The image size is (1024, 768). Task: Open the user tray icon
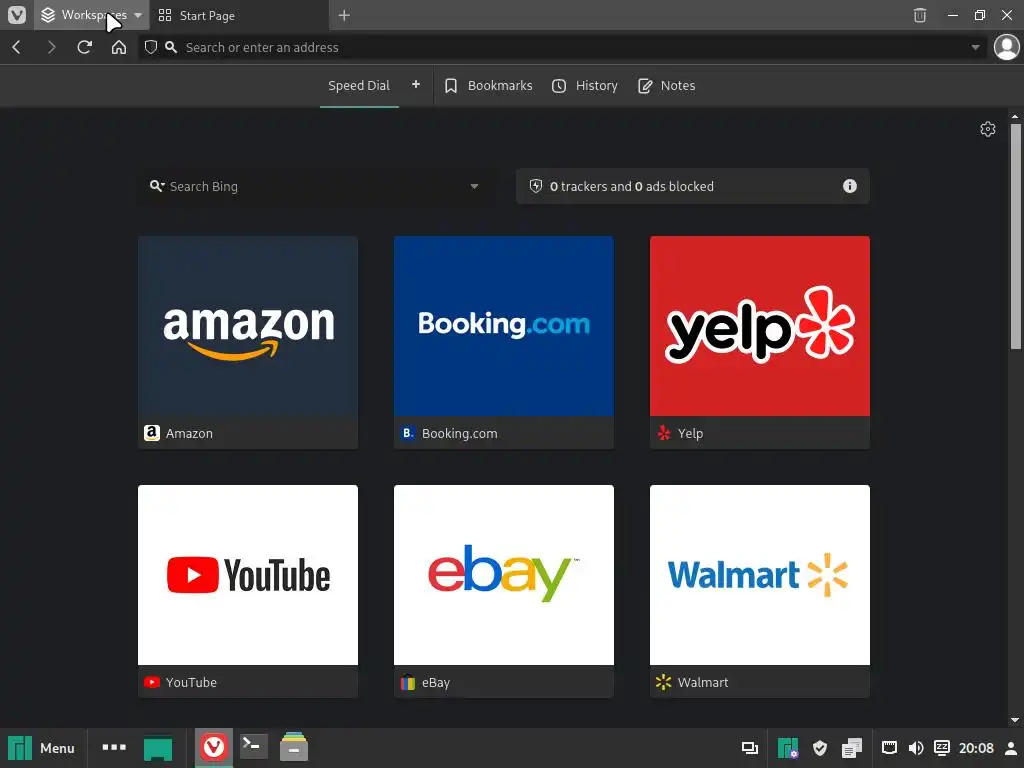coord(1011,748)
